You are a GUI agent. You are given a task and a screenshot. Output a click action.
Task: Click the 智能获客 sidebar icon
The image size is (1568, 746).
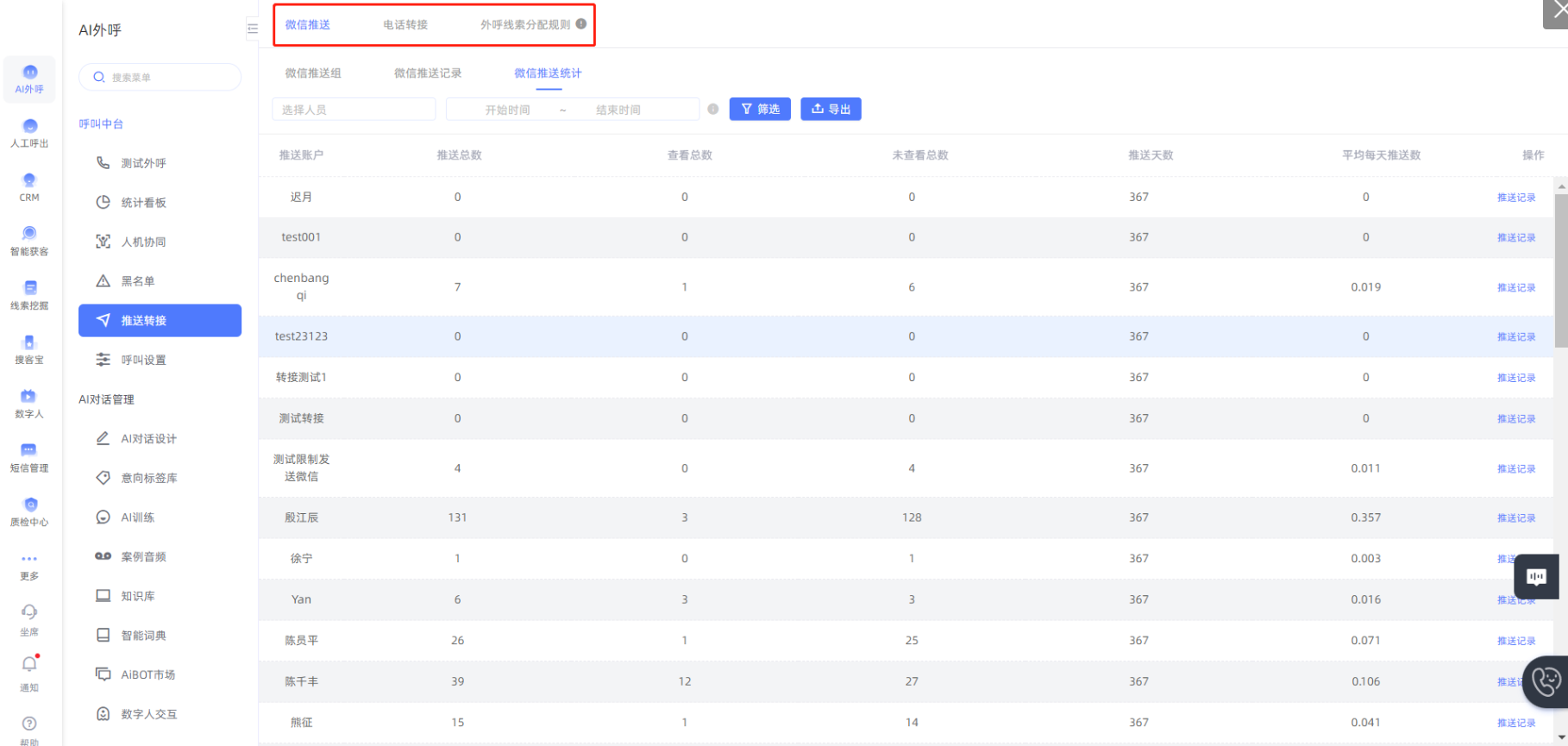pos(29,240)
